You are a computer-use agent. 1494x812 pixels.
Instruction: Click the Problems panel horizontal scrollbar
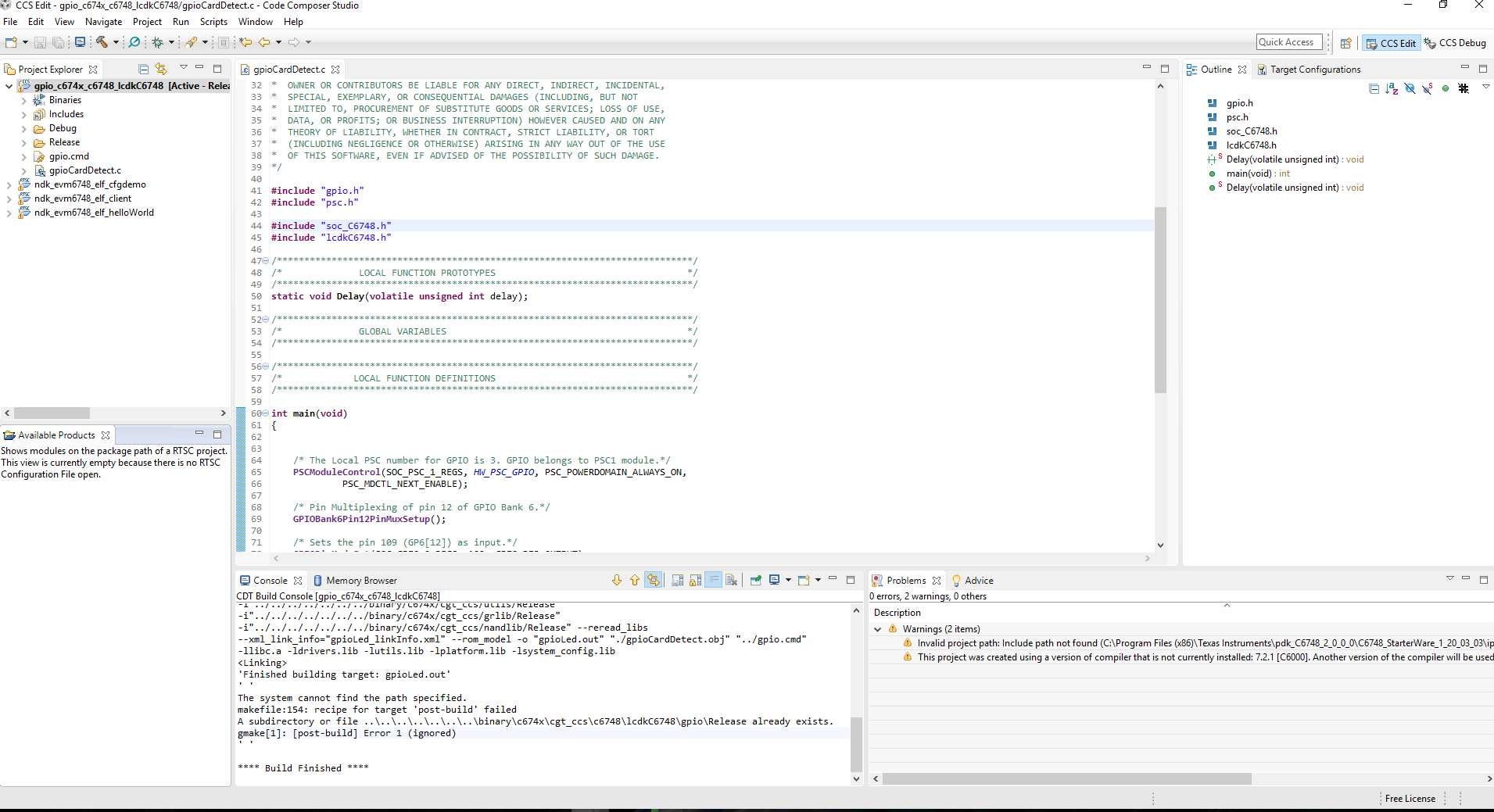point(1066,778)
